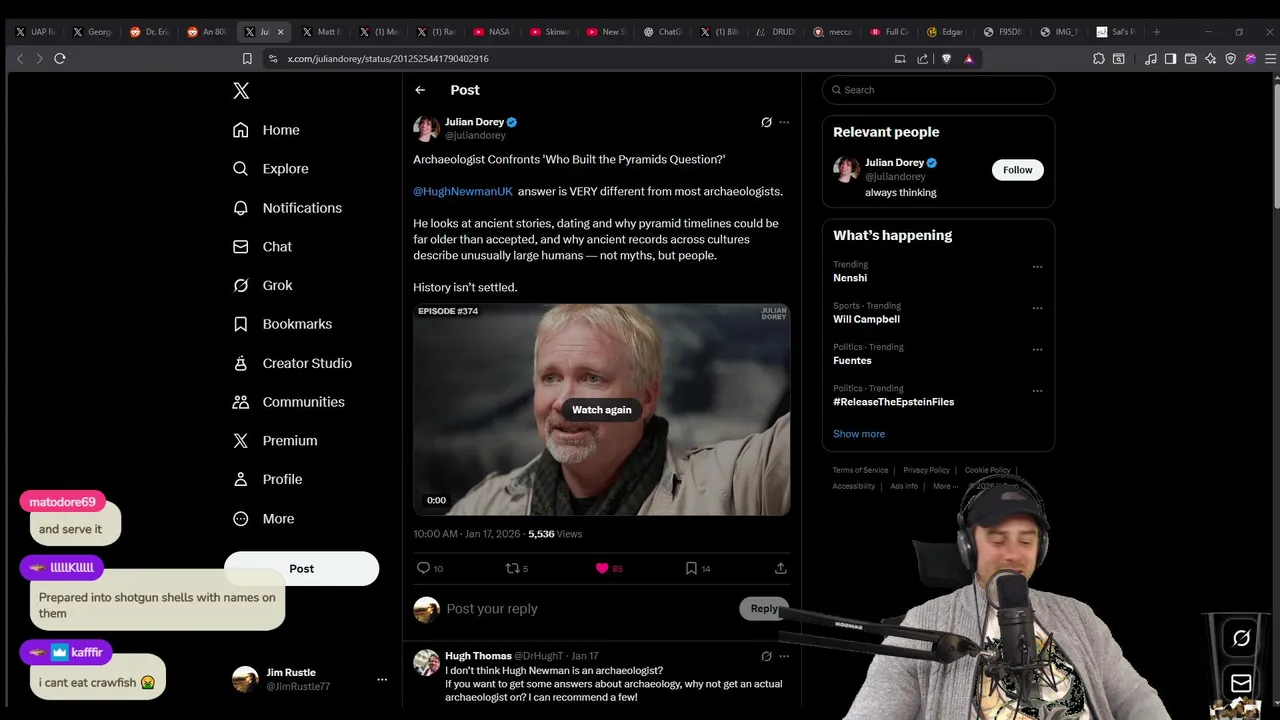Open #ReleaseTheEpsteinFiles trend
The height and width of the screenshot is (720, 1280).
coord(893,402)
